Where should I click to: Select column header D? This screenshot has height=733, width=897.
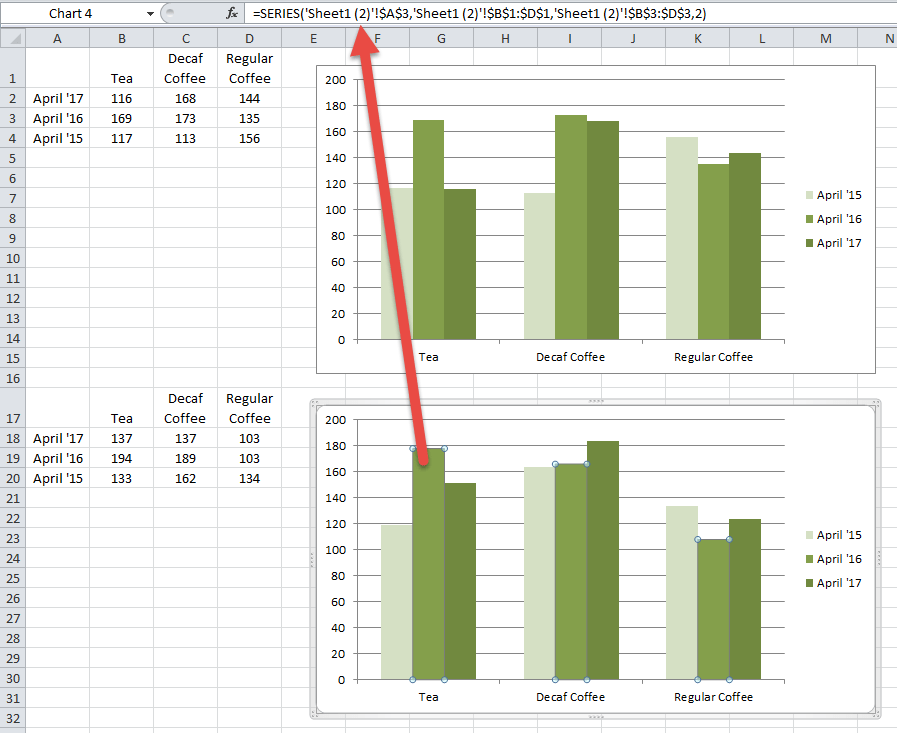click(x=249, y=38)
